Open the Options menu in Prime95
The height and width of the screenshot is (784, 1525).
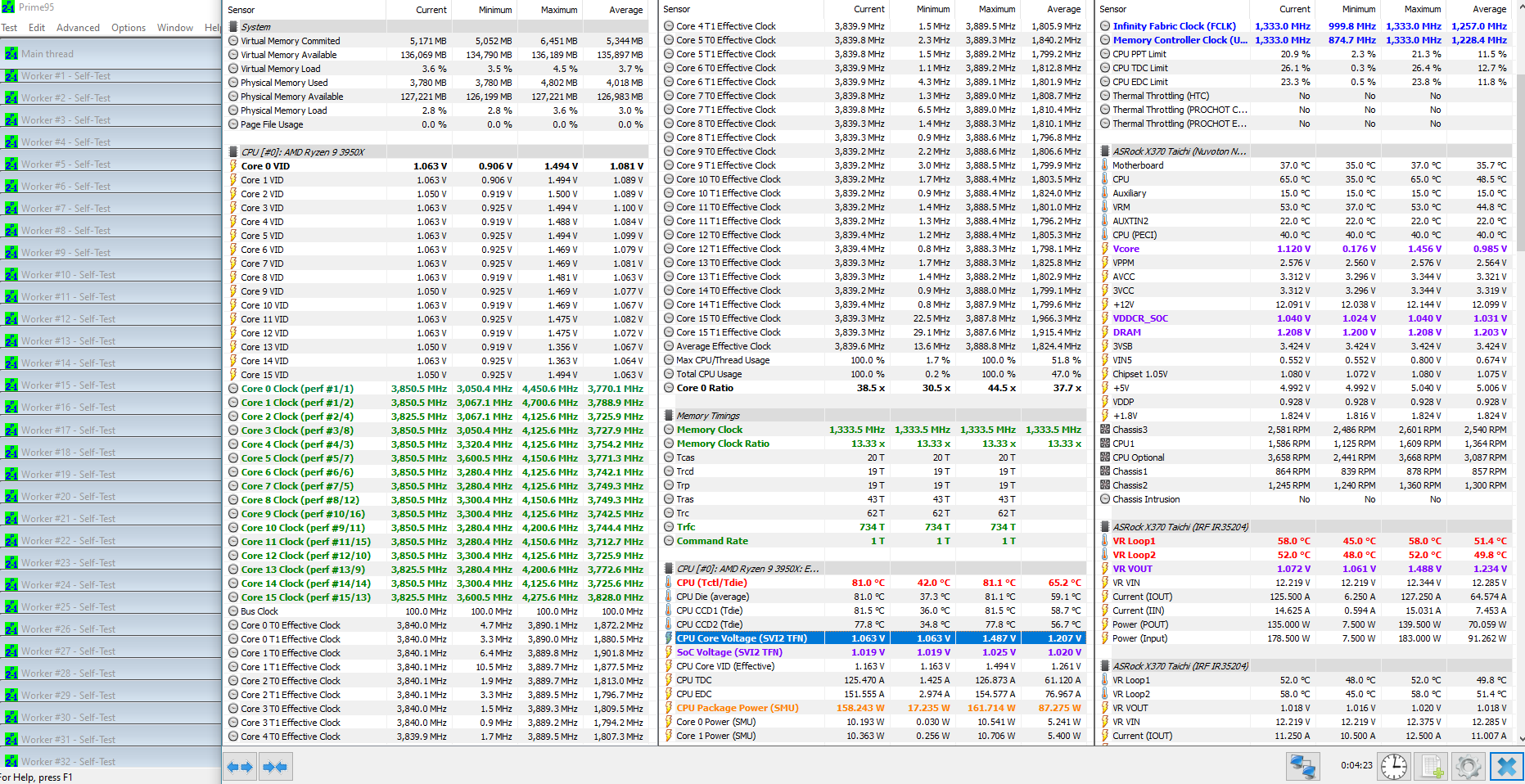point(129,28)
